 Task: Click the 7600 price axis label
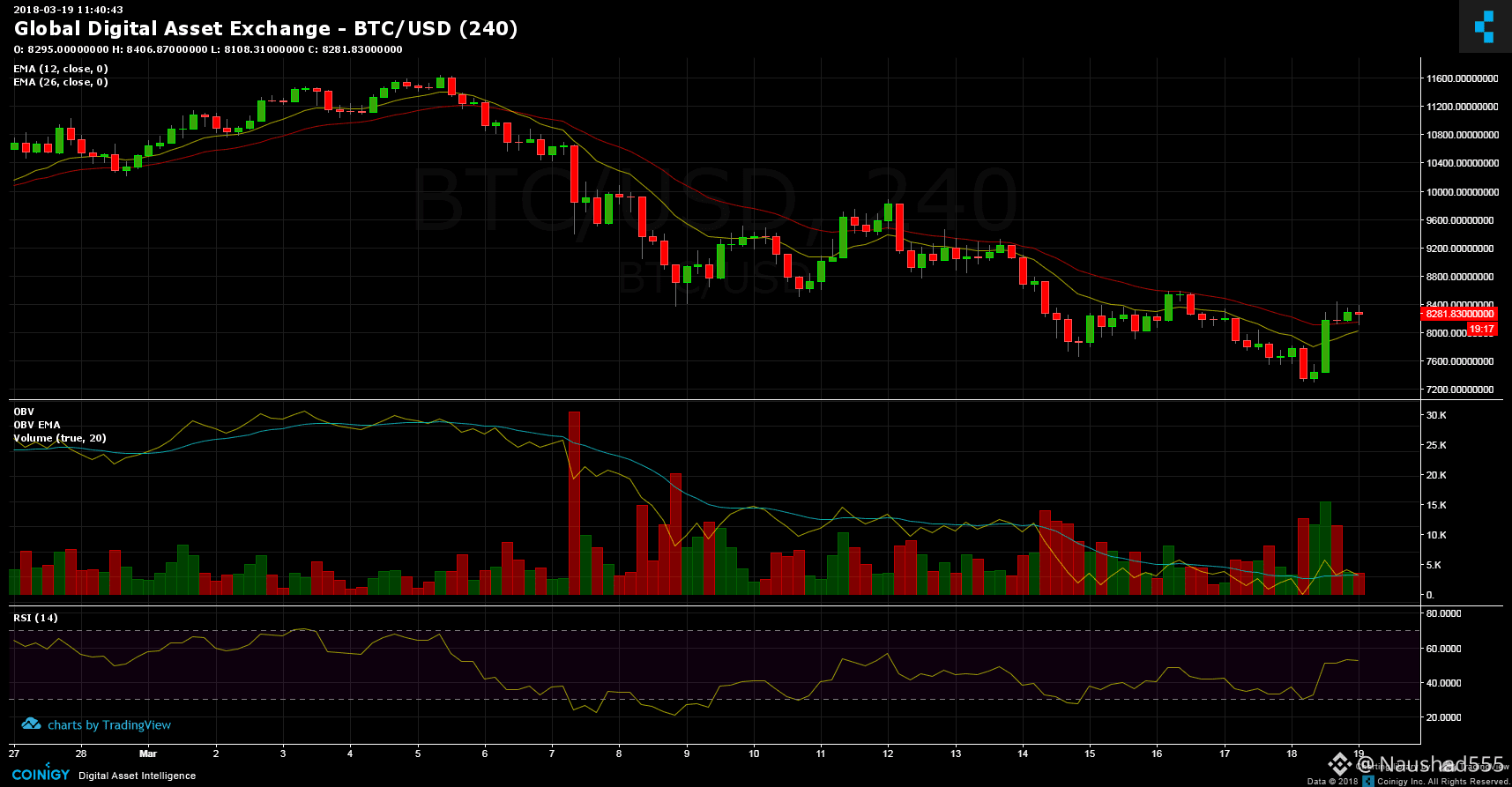1460,361
